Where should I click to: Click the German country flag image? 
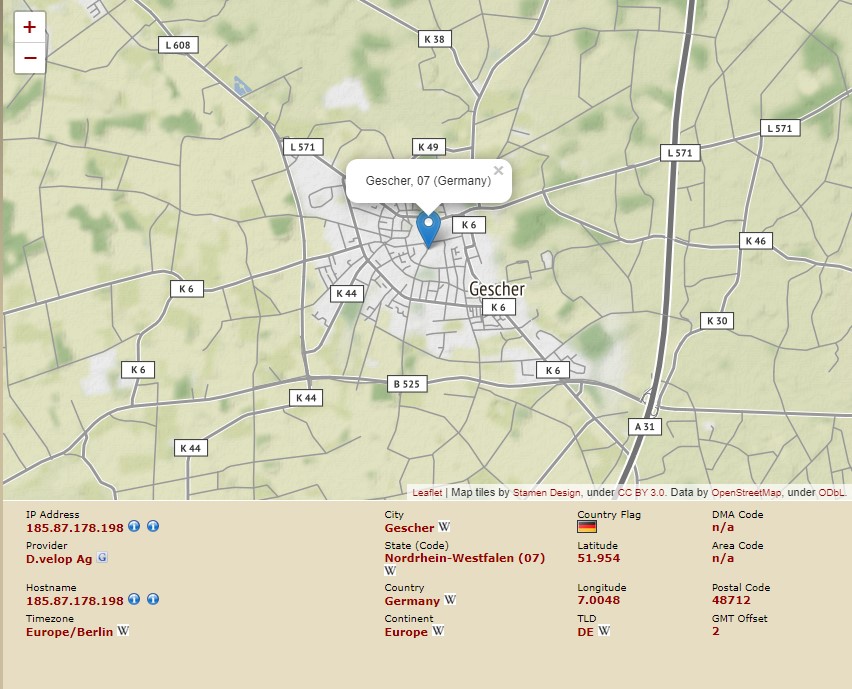(x=587, y=527)
